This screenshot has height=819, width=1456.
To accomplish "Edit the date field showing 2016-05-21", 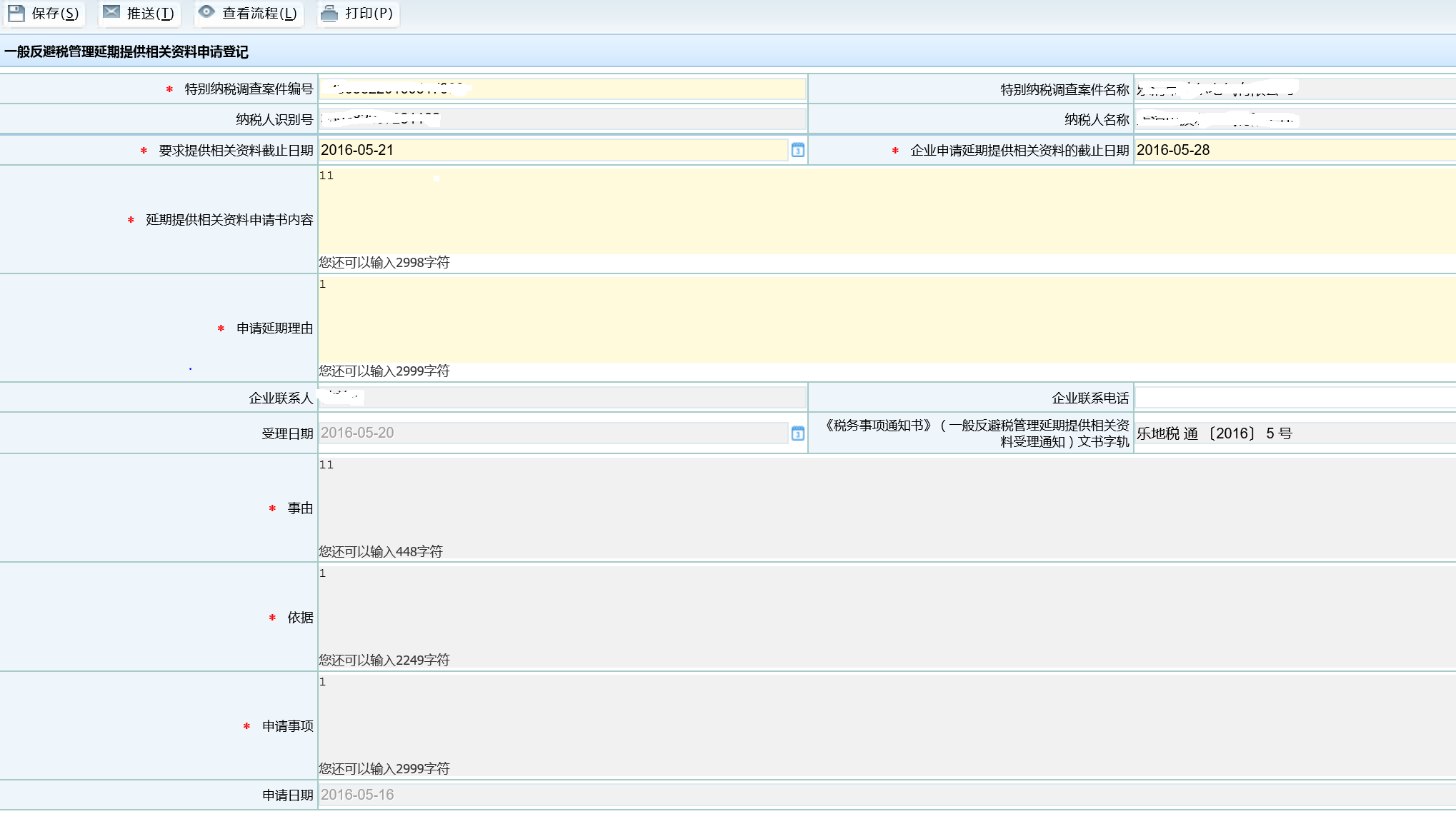I will tap(553, 150).
